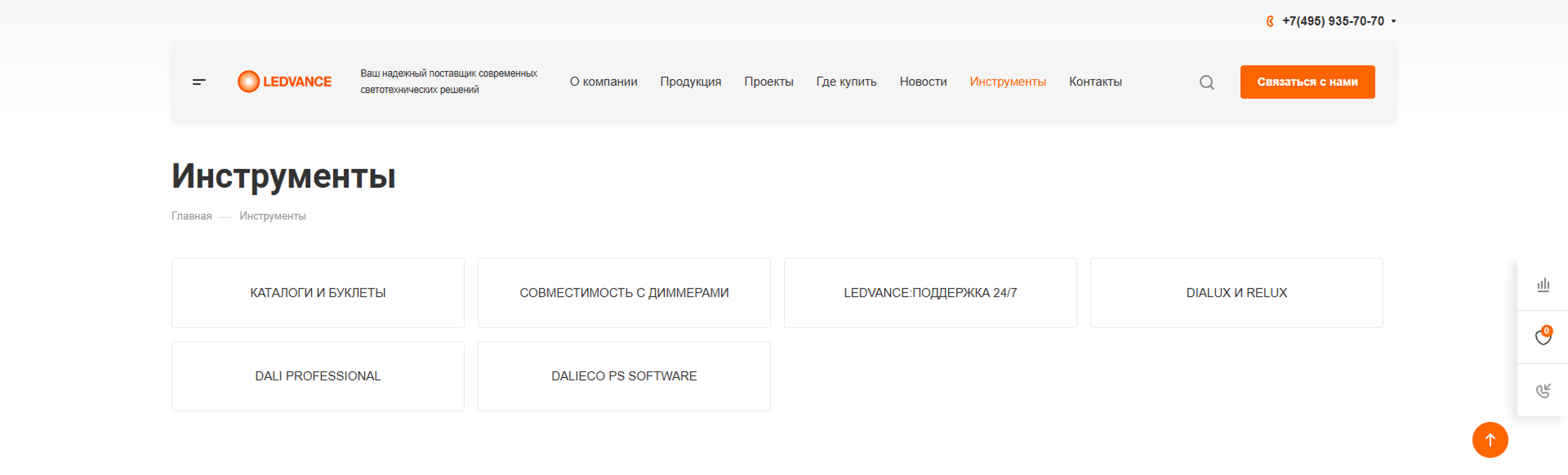This screenshot has width=1568, height=475.
Task: Open the О компании menu
Action: click(x=604, y=82)
